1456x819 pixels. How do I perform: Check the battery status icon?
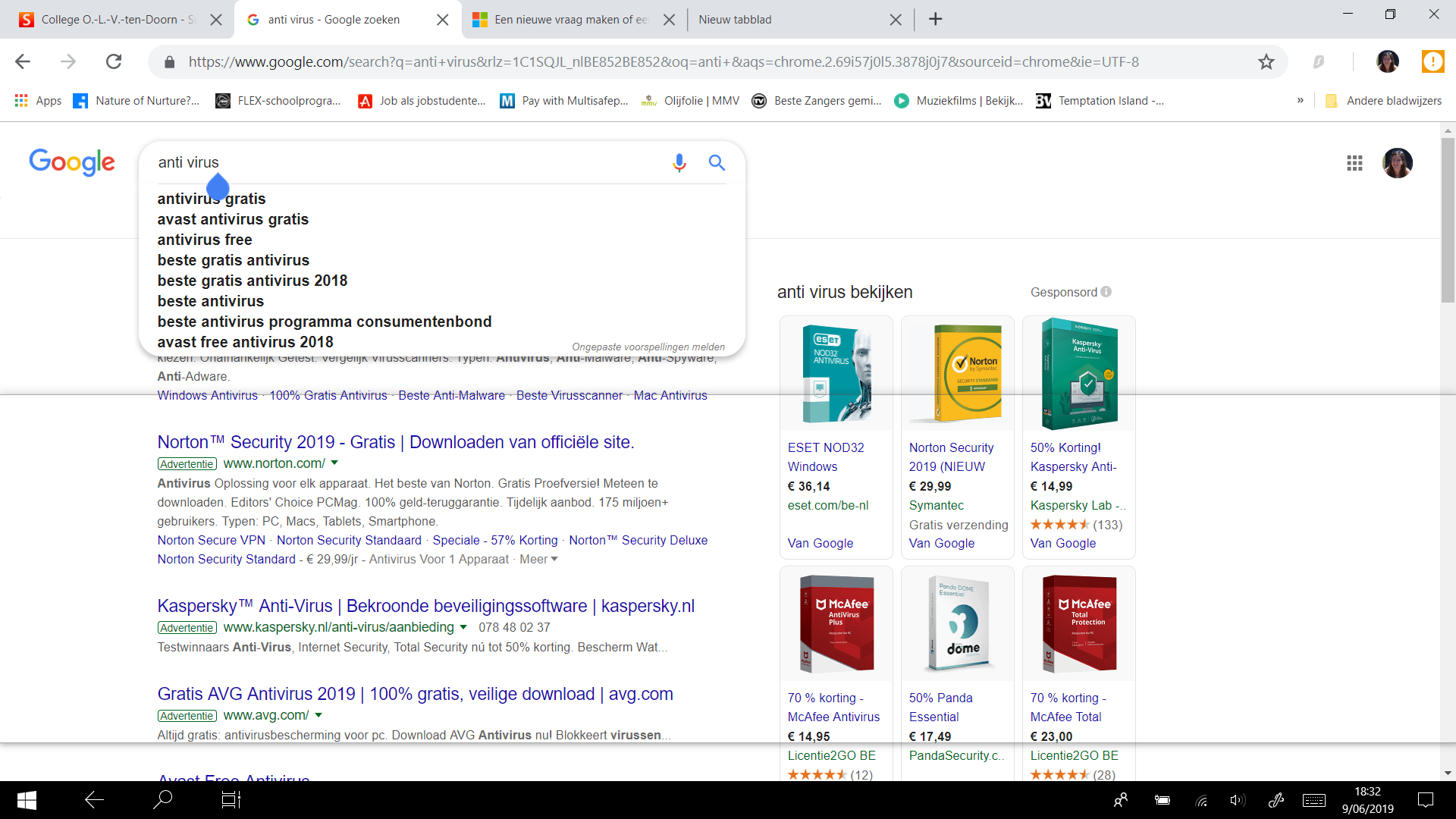point(1162,800)
